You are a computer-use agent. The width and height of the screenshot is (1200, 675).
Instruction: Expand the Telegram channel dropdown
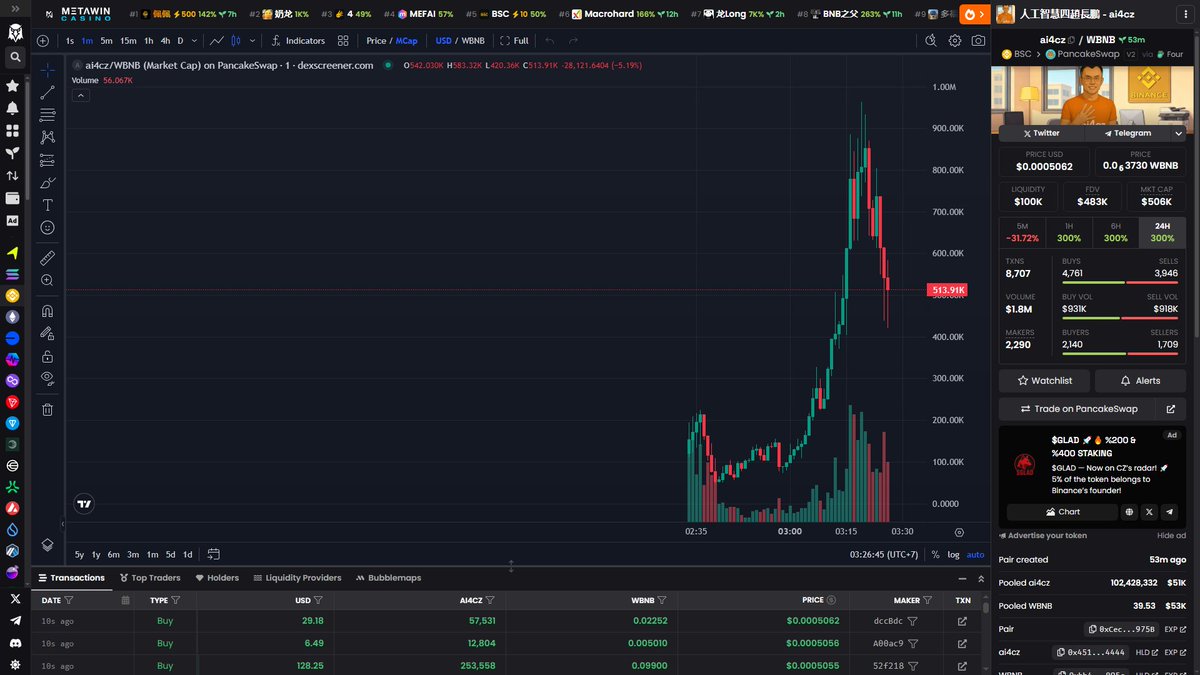(1178, 133)
